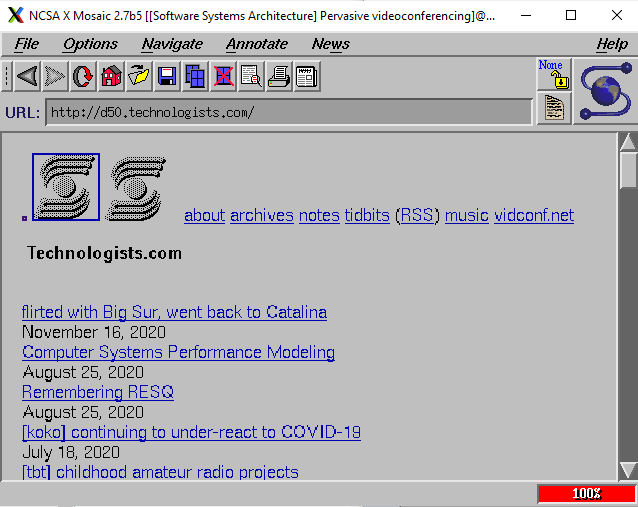
Task: Minimize the NCSA X Mosaic window
Action: point(526,15)
